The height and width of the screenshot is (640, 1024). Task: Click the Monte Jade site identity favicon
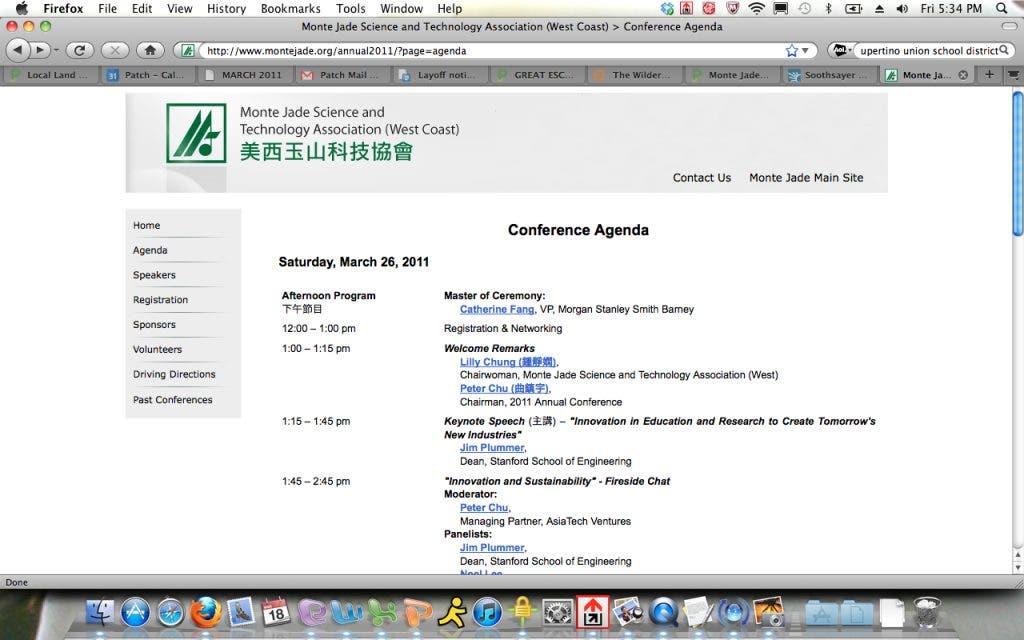pos(188,50)
